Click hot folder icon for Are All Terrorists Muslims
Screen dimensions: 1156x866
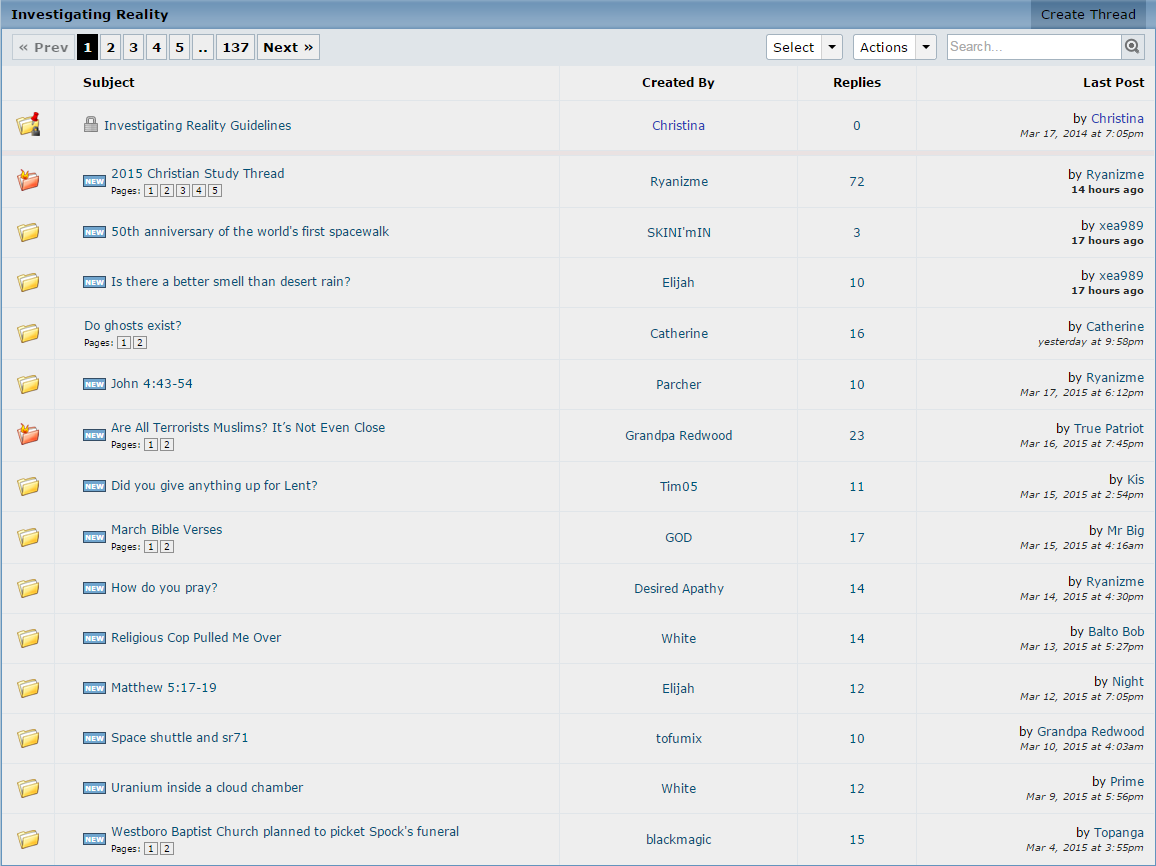28,435
